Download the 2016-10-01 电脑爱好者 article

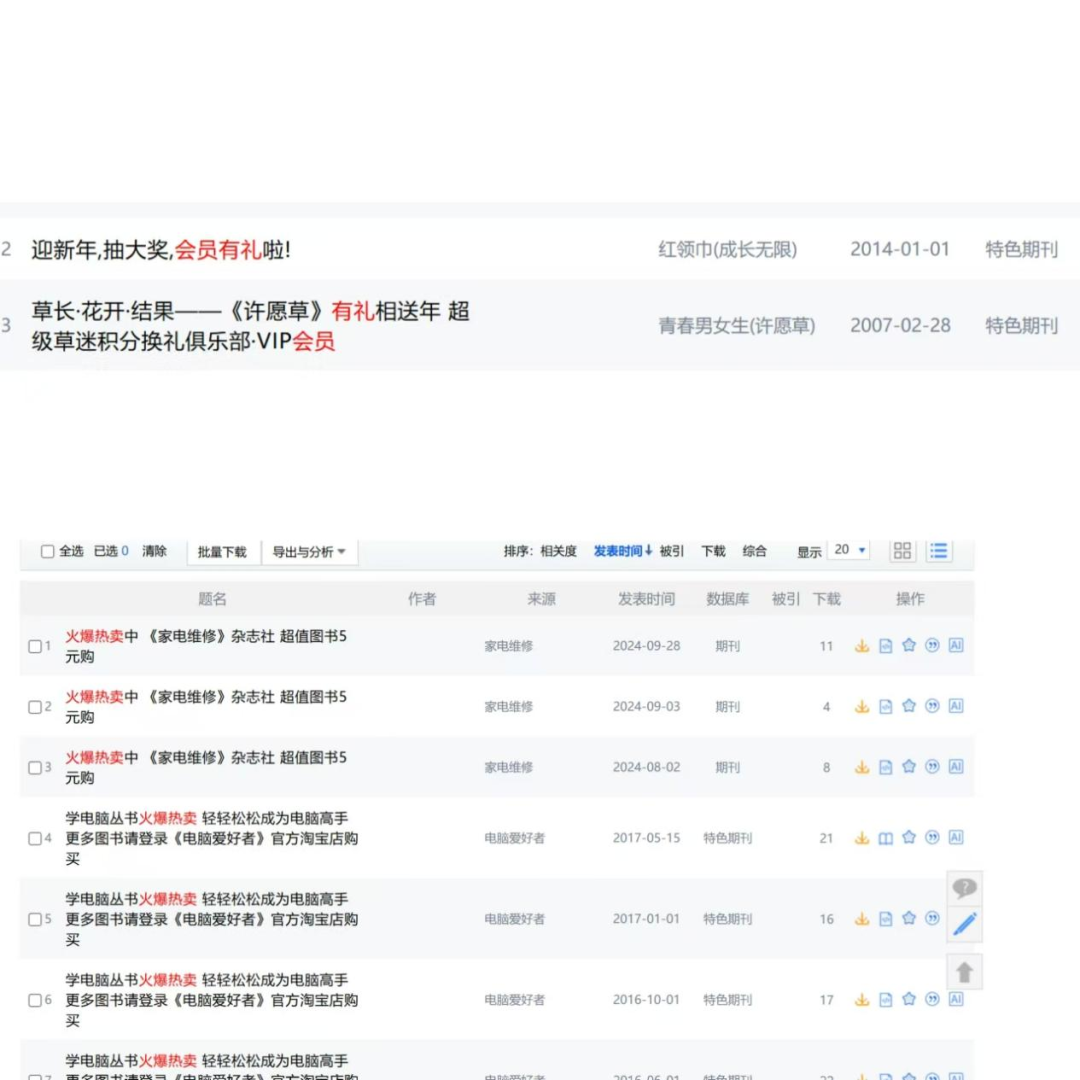pos(862,1000)
